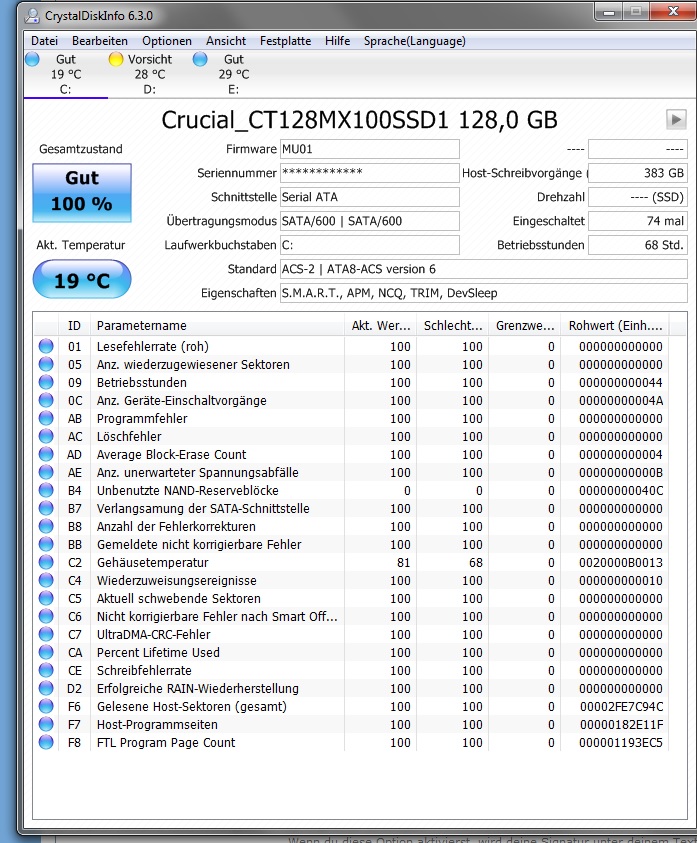Click status orb for Wiederzuweisungsereignisse
Viewport: 697px width, 843px height.
(46, 580)
